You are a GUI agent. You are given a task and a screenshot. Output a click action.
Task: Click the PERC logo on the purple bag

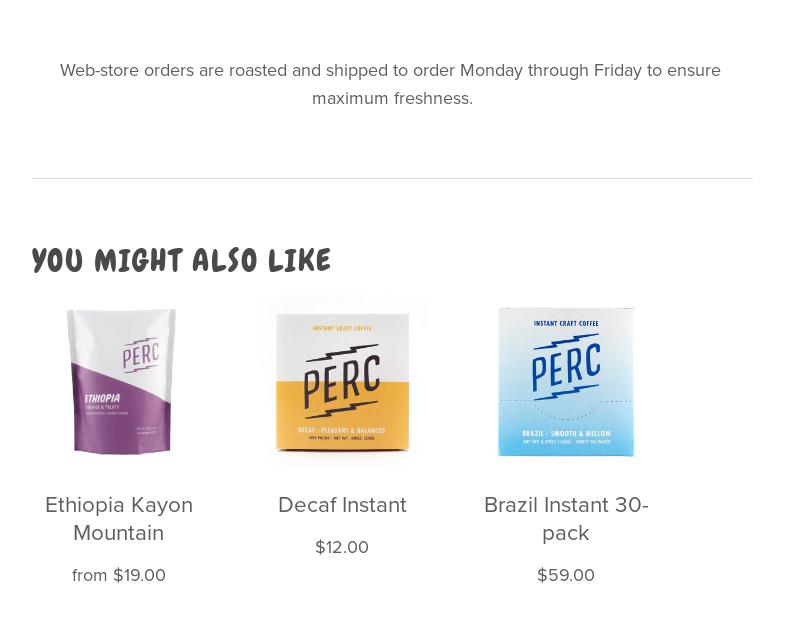[141, 356]
